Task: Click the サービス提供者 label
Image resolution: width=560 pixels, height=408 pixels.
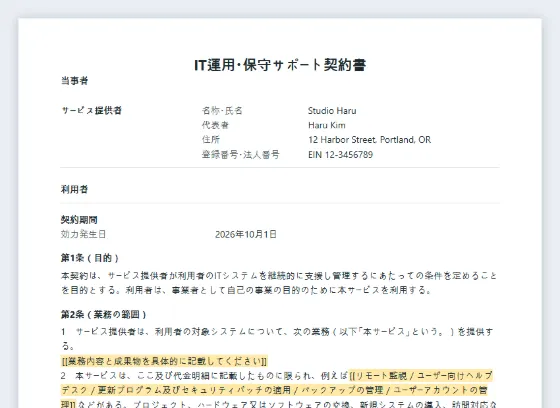Action: (91, 110)
